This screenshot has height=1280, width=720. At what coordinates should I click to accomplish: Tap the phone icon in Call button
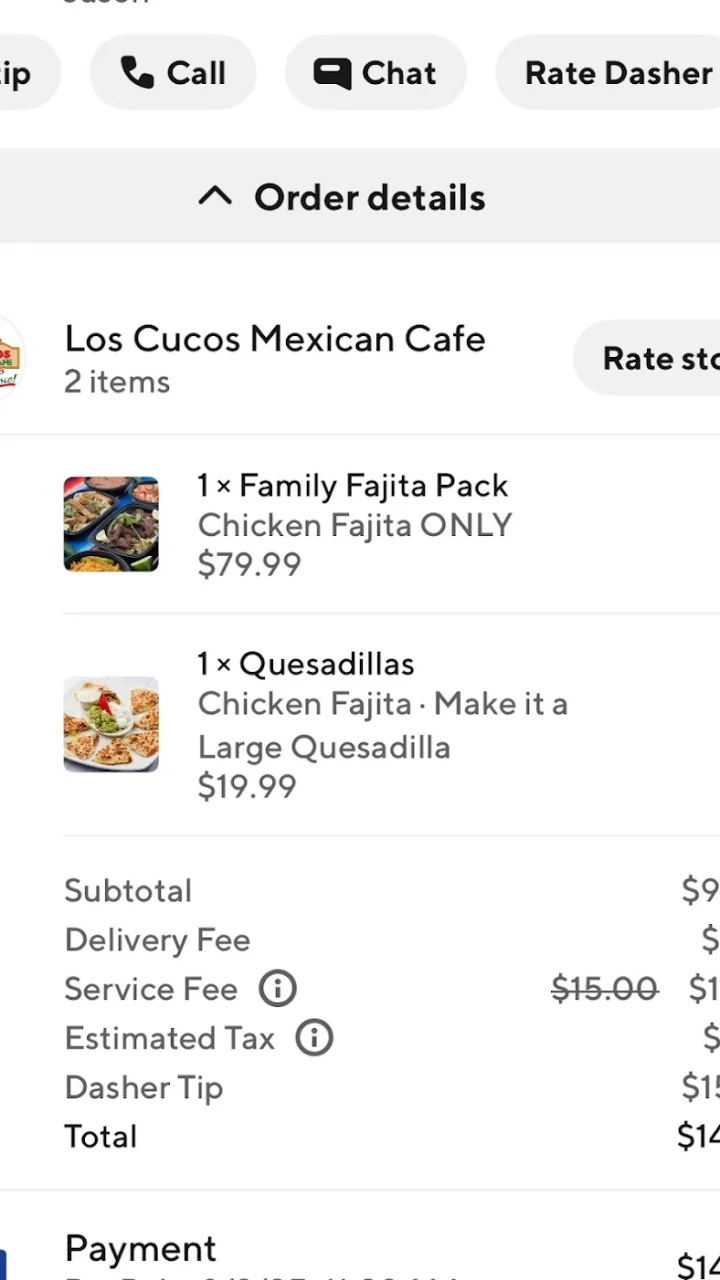(x=137, y=73)
